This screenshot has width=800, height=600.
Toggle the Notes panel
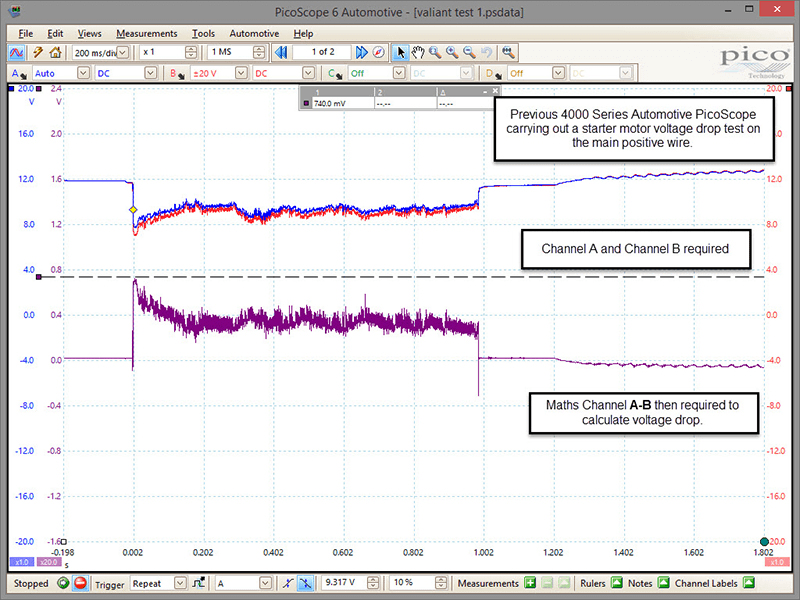663,583
